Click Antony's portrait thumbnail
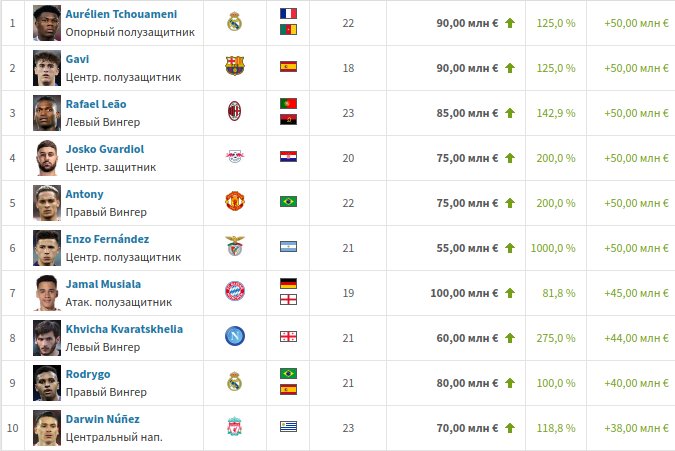Viewport: 675px width, 451px height. pos(47,203)
